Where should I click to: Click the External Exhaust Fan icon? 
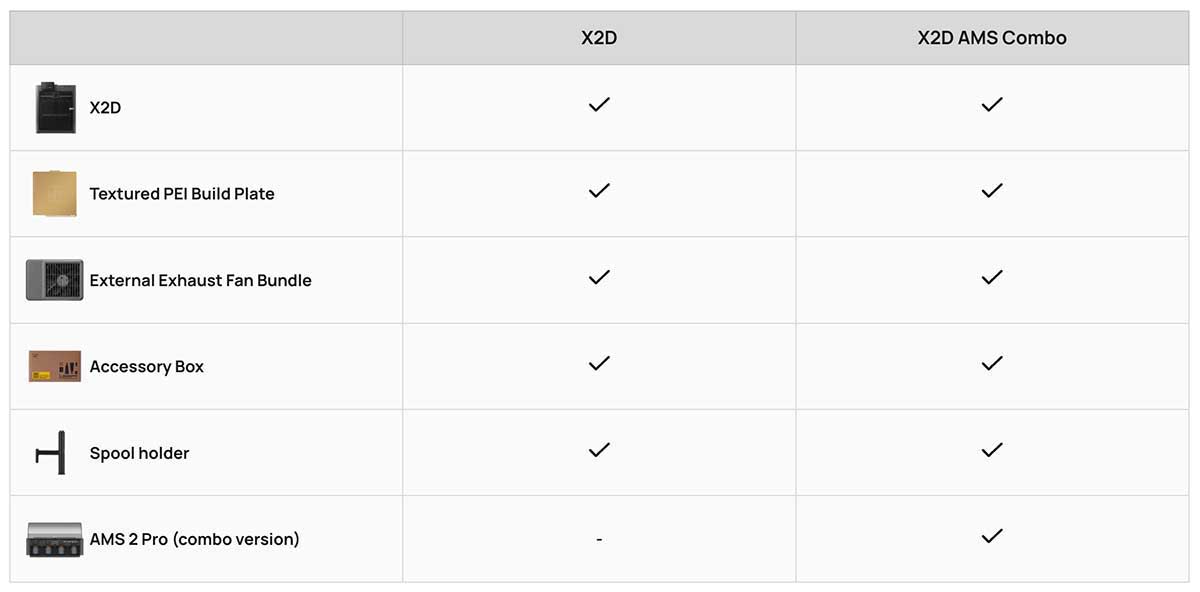click(x=54, y=280)
